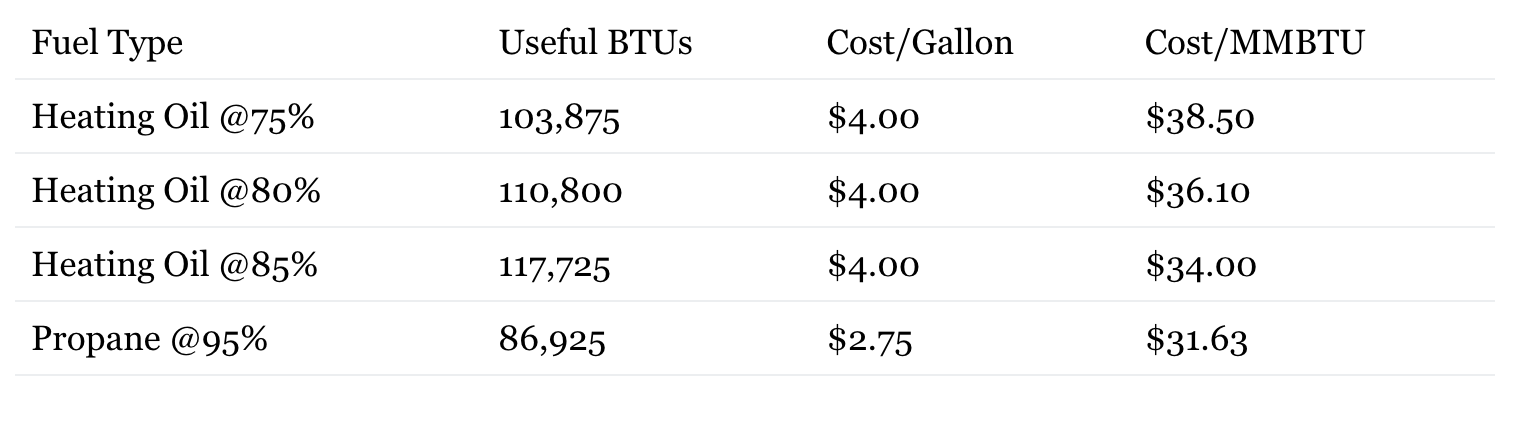
Task: Click the $34.00 Cost/MMBTU value
Action: (x=1200, y=265)
